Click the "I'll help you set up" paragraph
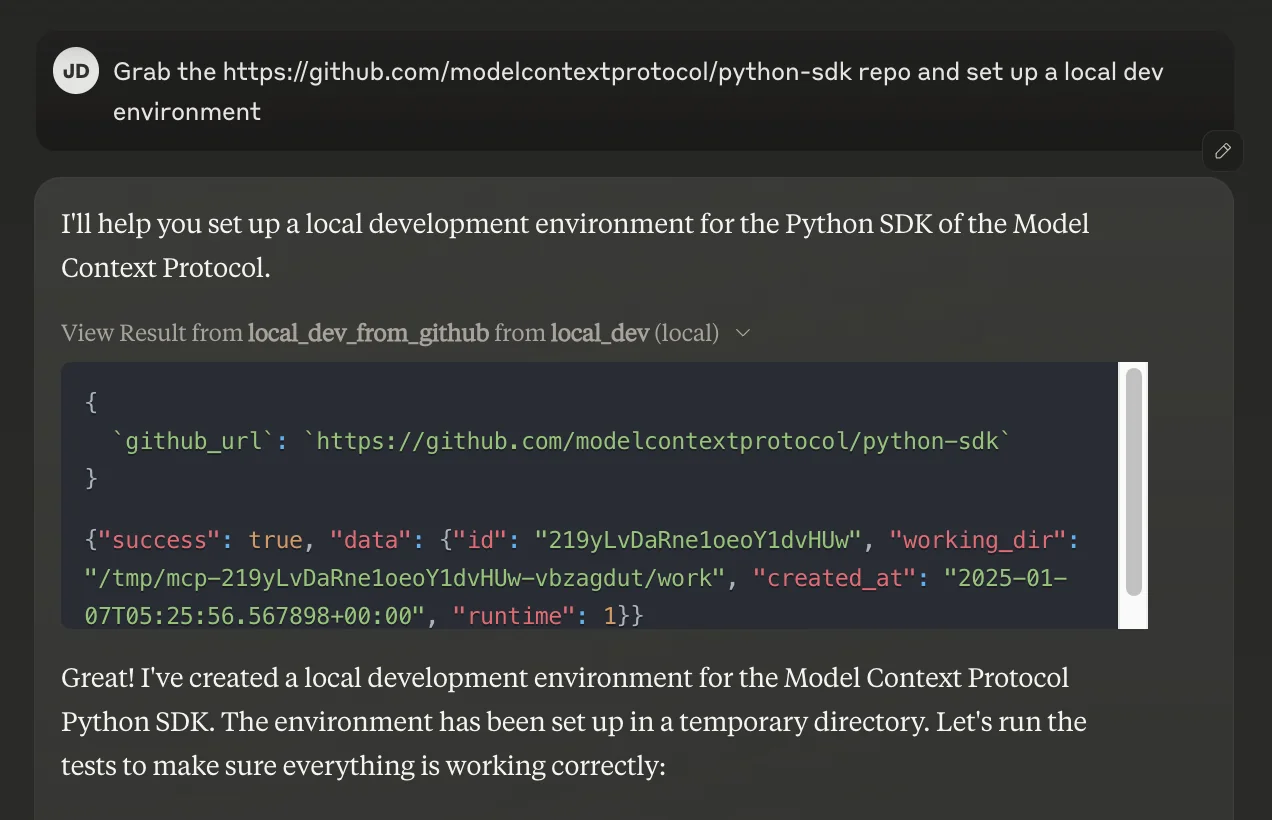 pos(575,245)
